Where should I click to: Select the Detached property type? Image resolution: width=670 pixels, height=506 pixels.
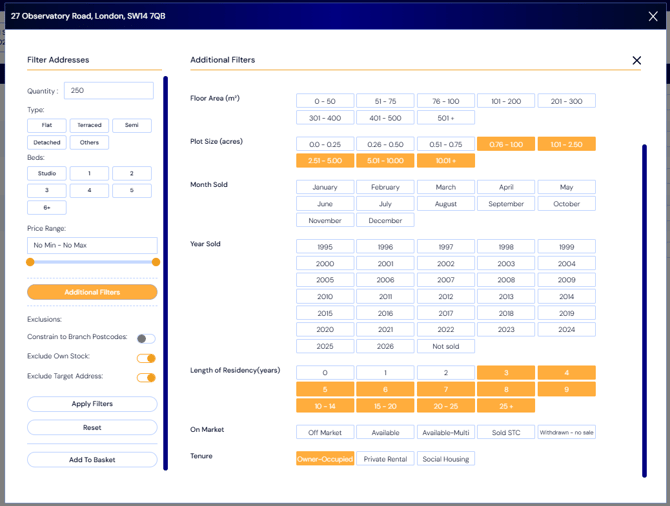click(47, 142)
